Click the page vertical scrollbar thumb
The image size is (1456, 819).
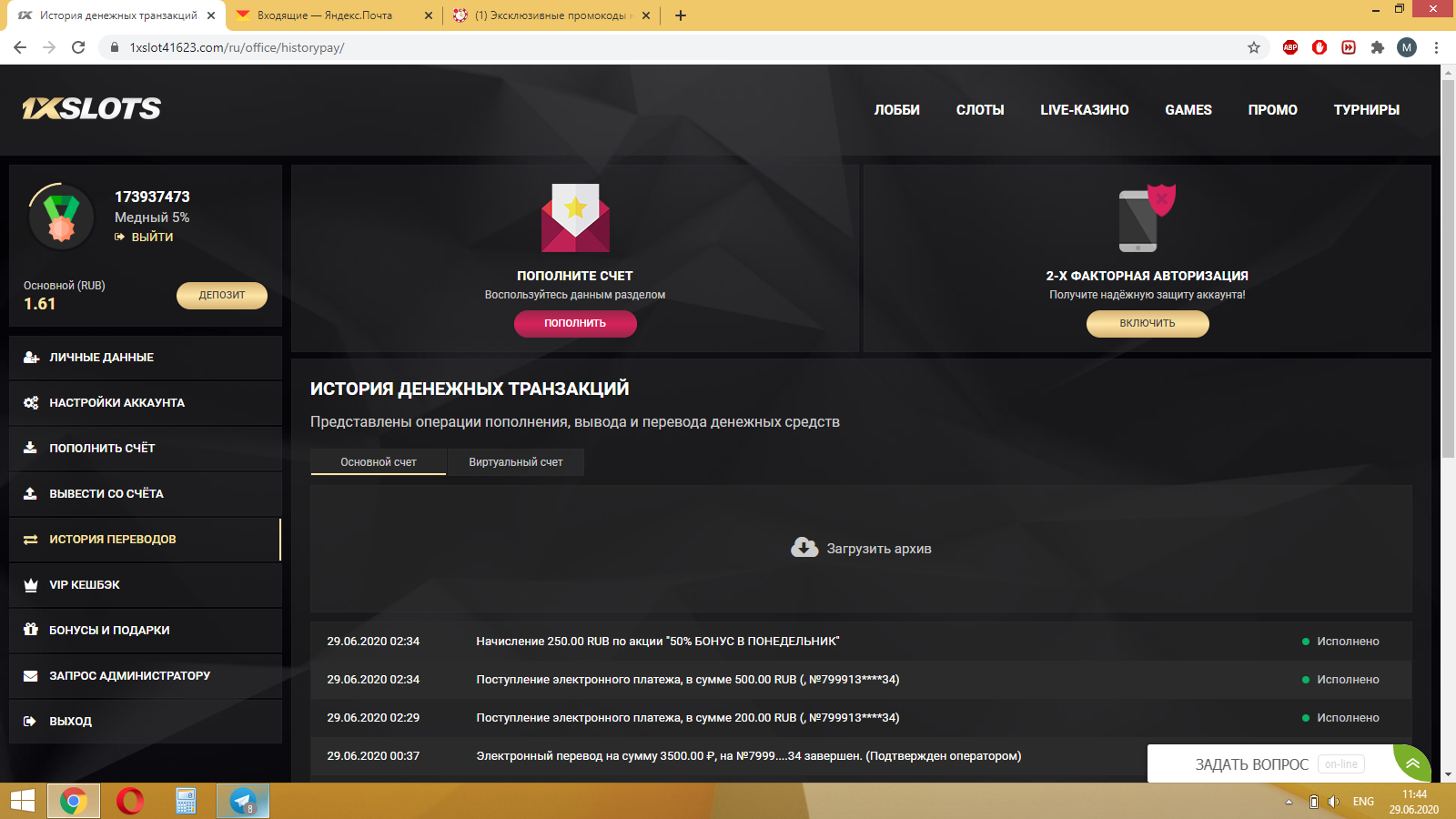point(1448,268)
